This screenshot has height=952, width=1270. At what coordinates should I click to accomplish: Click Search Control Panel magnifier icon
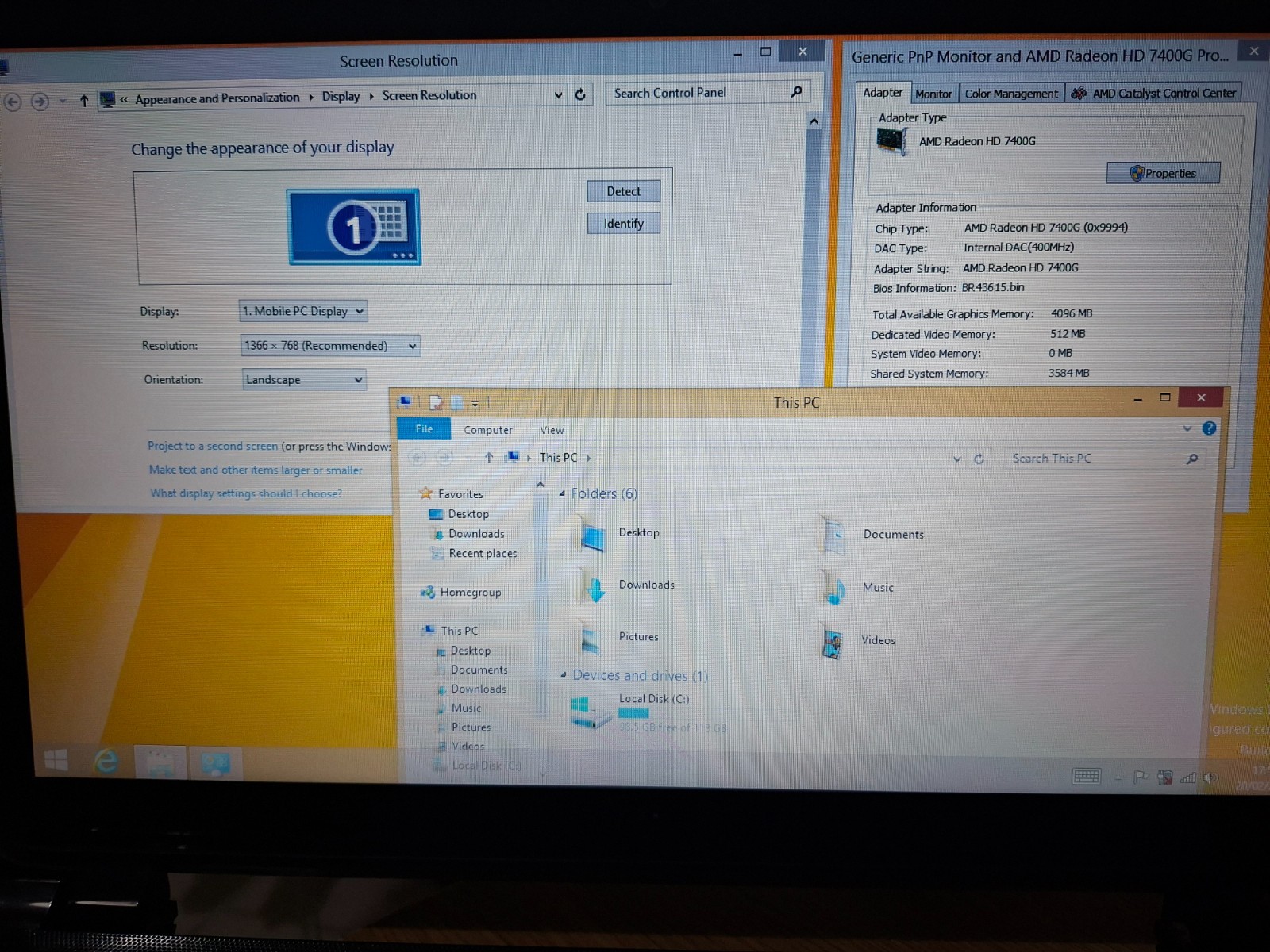click(x=796, y=92)
